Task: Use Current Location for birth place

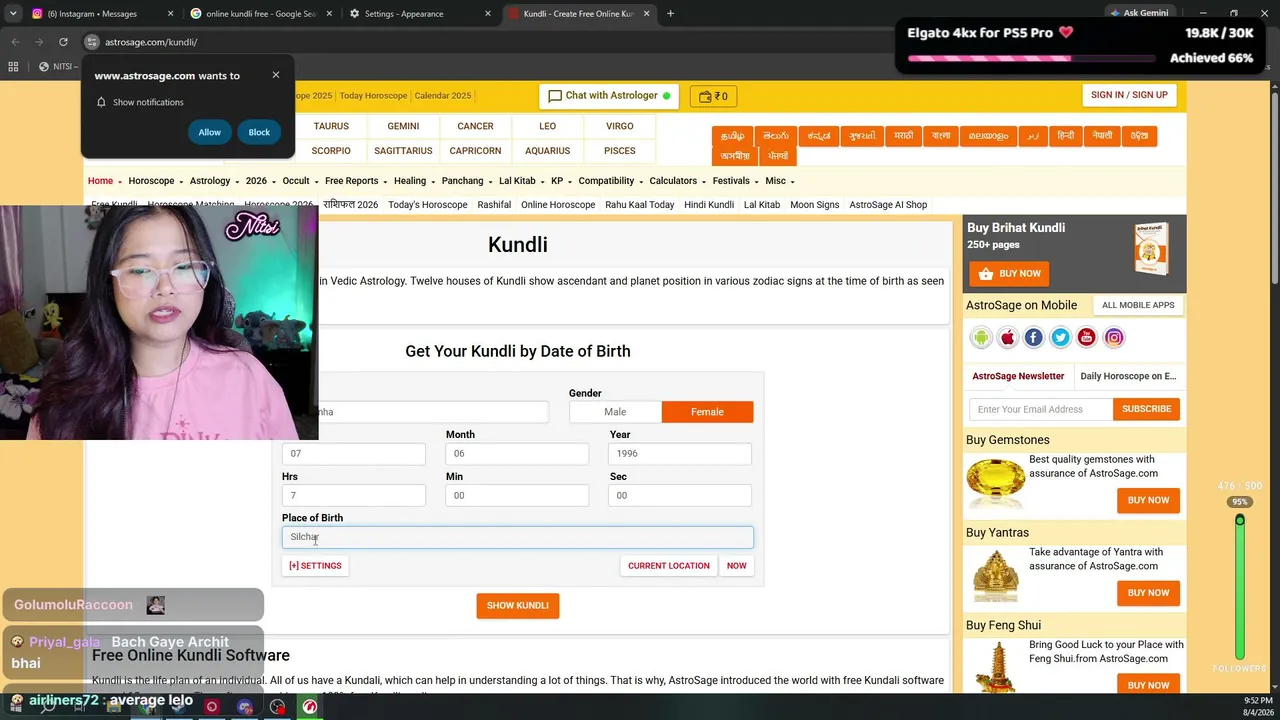Action: coord(669,566)
